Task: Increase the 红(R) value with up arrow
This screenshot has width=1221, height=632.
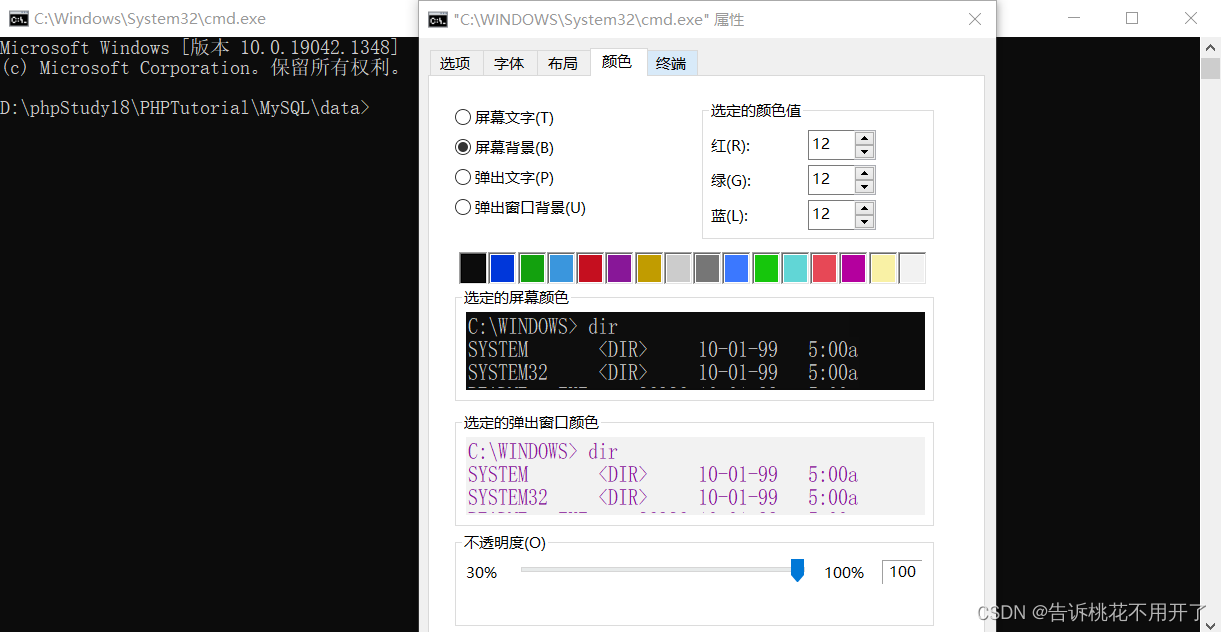Action: click(x=865, y=138)
